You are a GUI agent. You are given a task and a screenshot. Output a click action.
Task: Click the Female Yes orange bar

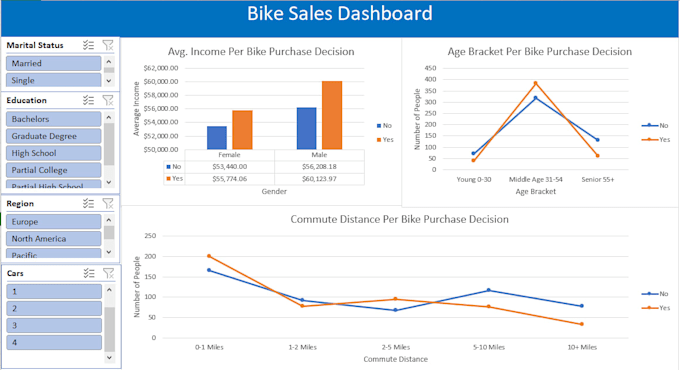(242, 130)
